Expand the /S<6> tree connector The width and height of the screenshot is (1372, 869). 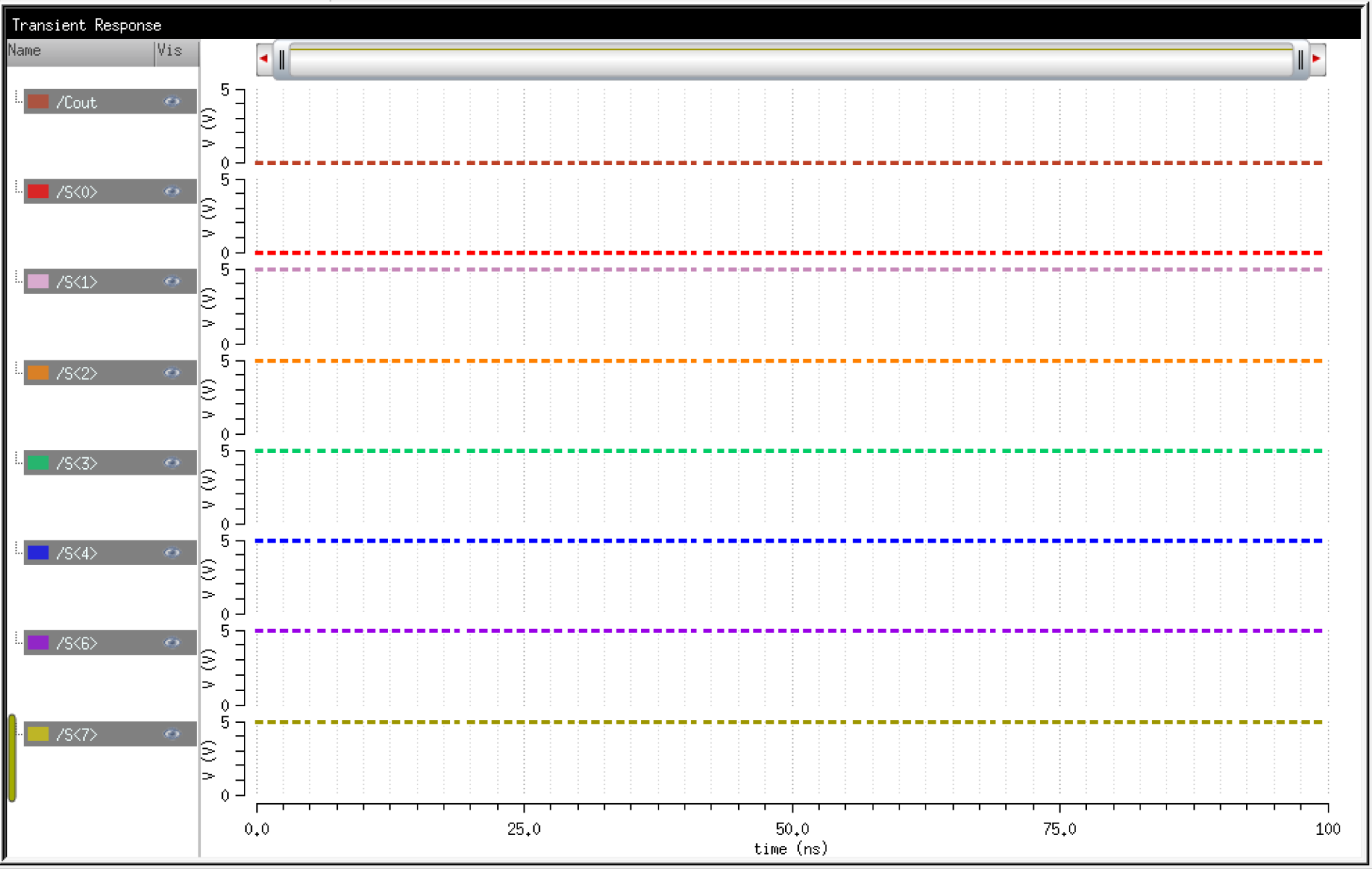point(18,637)
